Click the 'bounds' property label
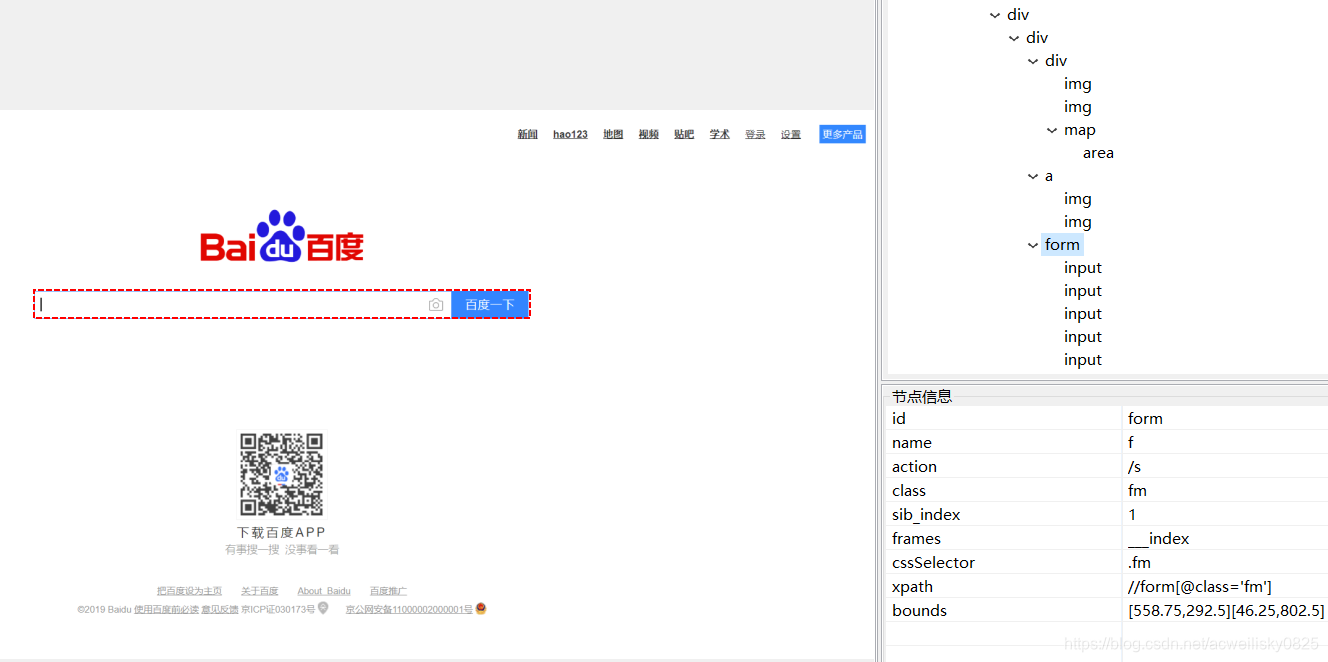1328x662 pixels. [x=919, y=611]
